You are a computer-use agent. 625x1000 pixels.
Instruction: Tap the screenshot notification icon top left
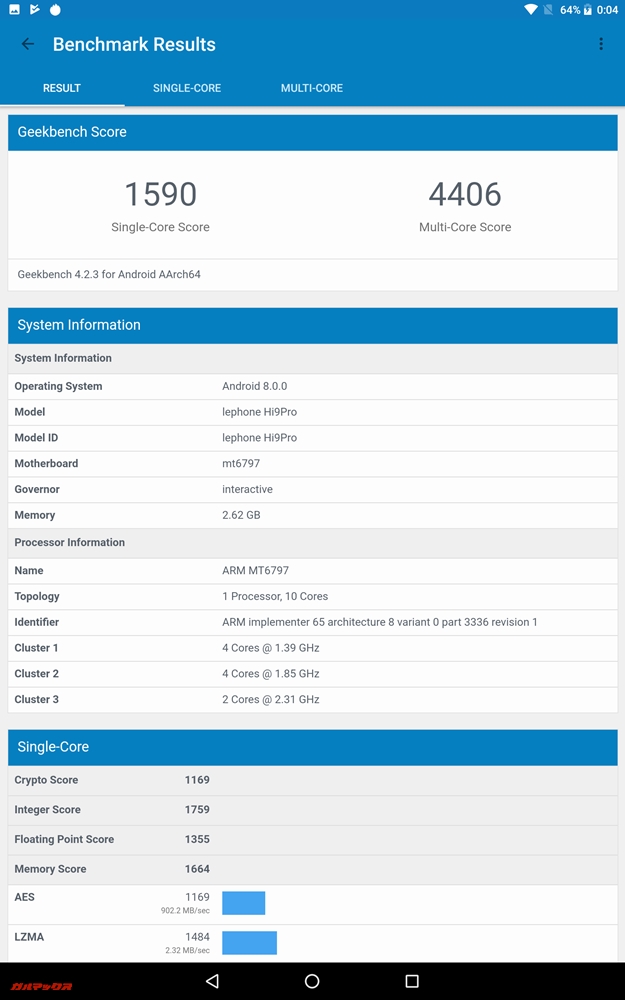point(14,9)
